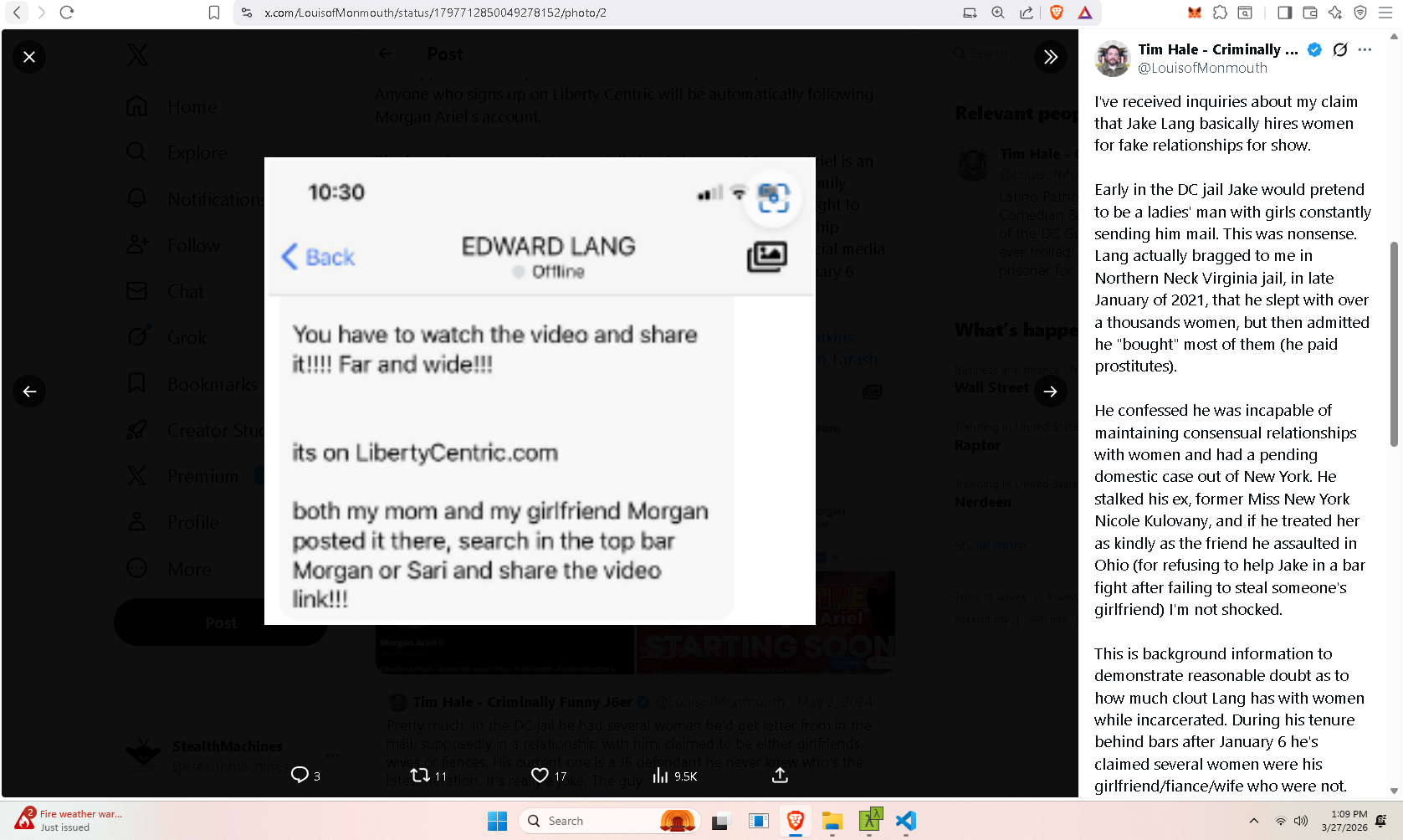Viewport: 1403px width, 840px height.
Task: Repost this photo post
Action: pyautogui.click(x=428, y=776)
